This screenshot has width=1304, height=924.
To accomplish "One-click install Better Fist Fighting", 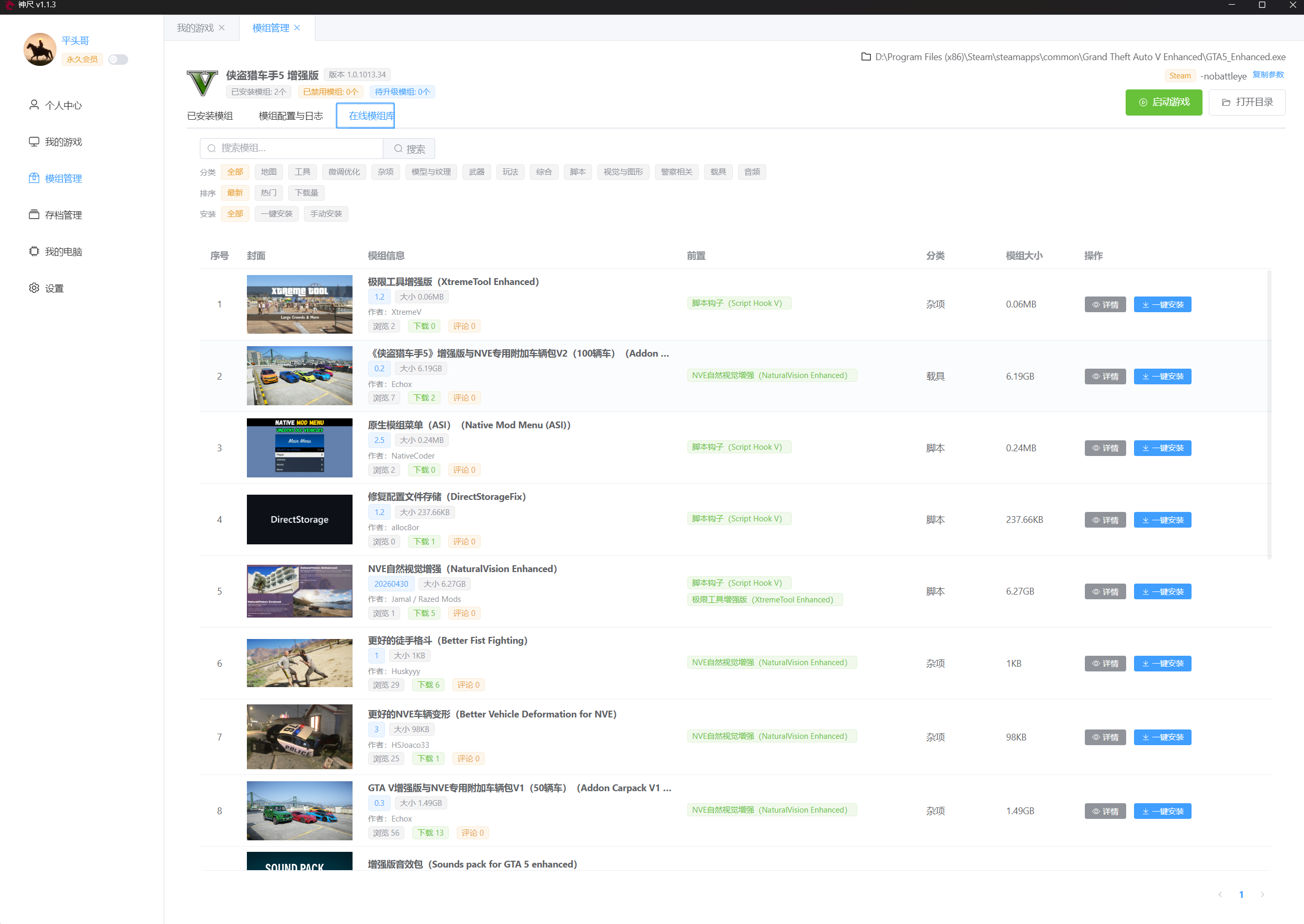I will pos(1162,664).
